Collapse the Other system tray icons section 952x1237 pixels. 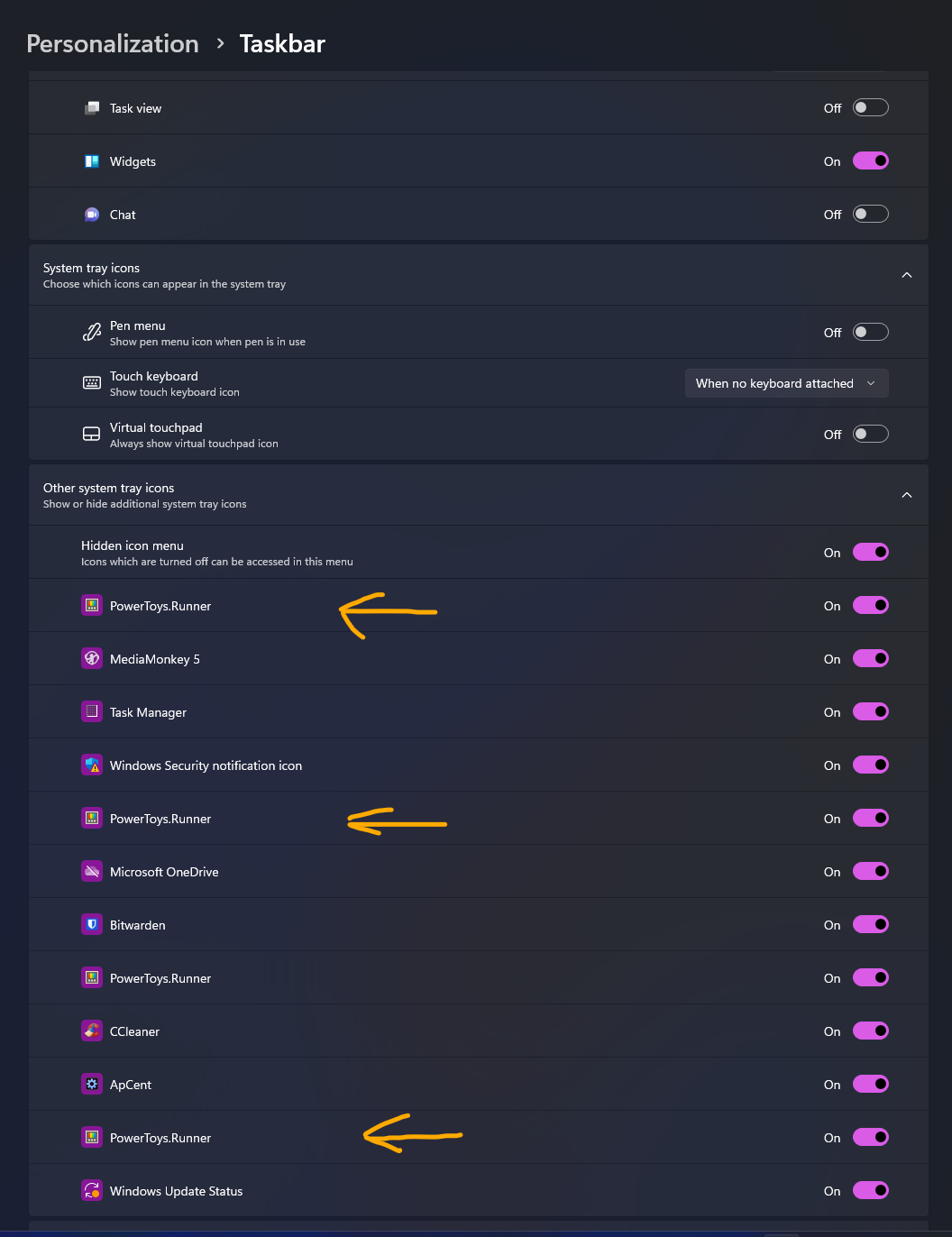click(x=906, y=495)
